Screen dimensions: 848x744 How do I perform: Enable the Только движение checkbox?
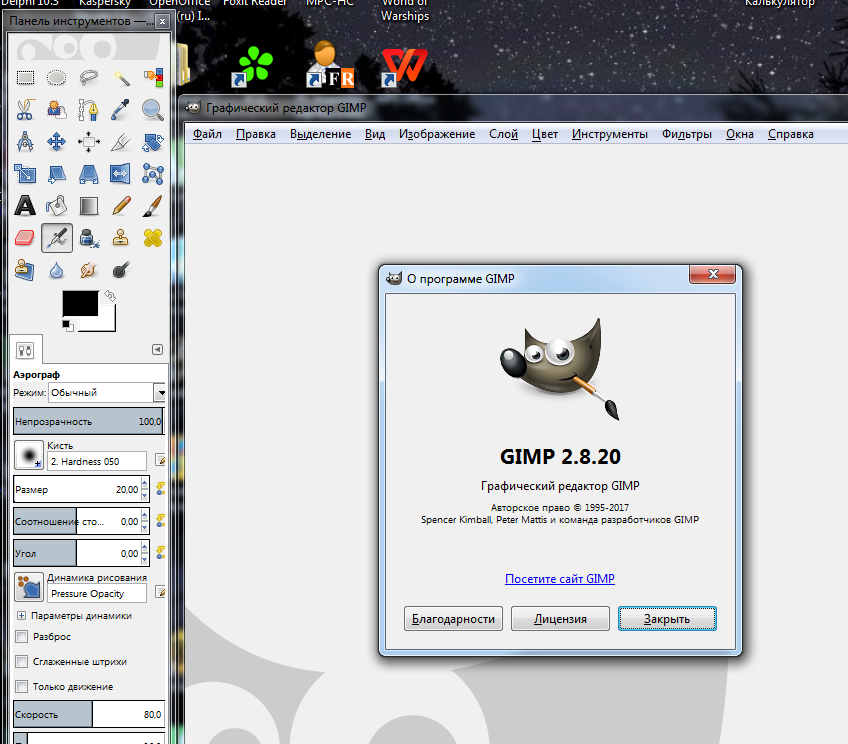click(22, 687)
